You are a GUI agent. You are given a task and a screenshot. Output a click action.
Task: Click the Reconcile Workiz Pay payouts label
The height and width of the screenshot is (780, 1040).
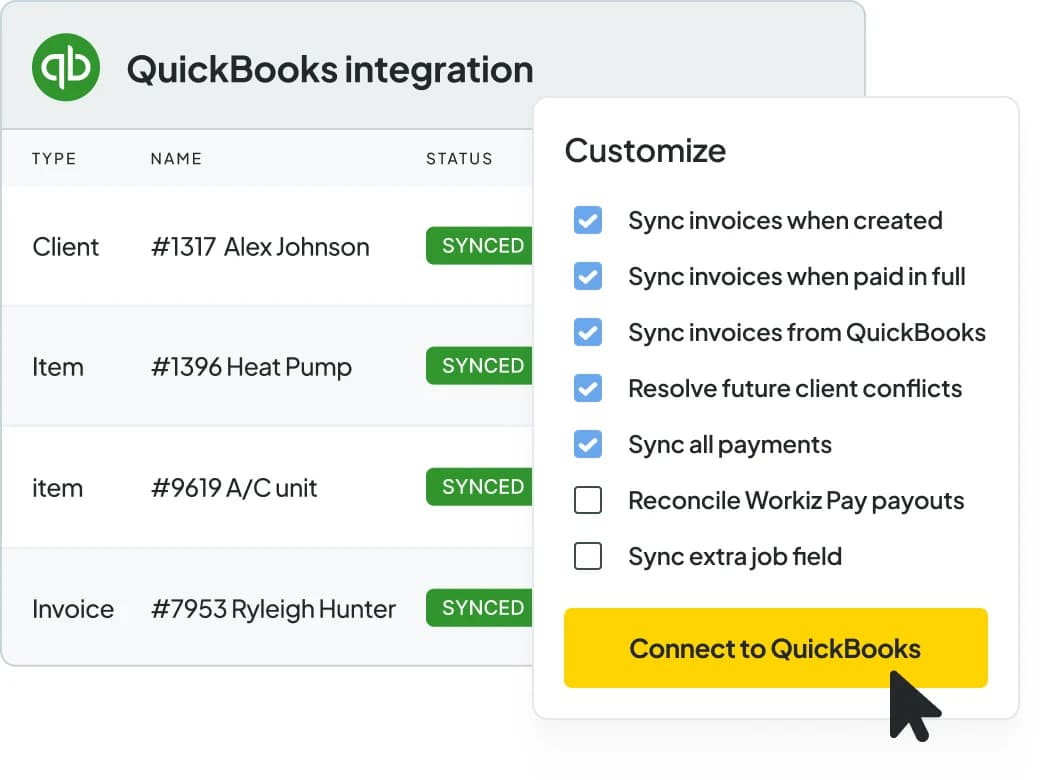796,500
